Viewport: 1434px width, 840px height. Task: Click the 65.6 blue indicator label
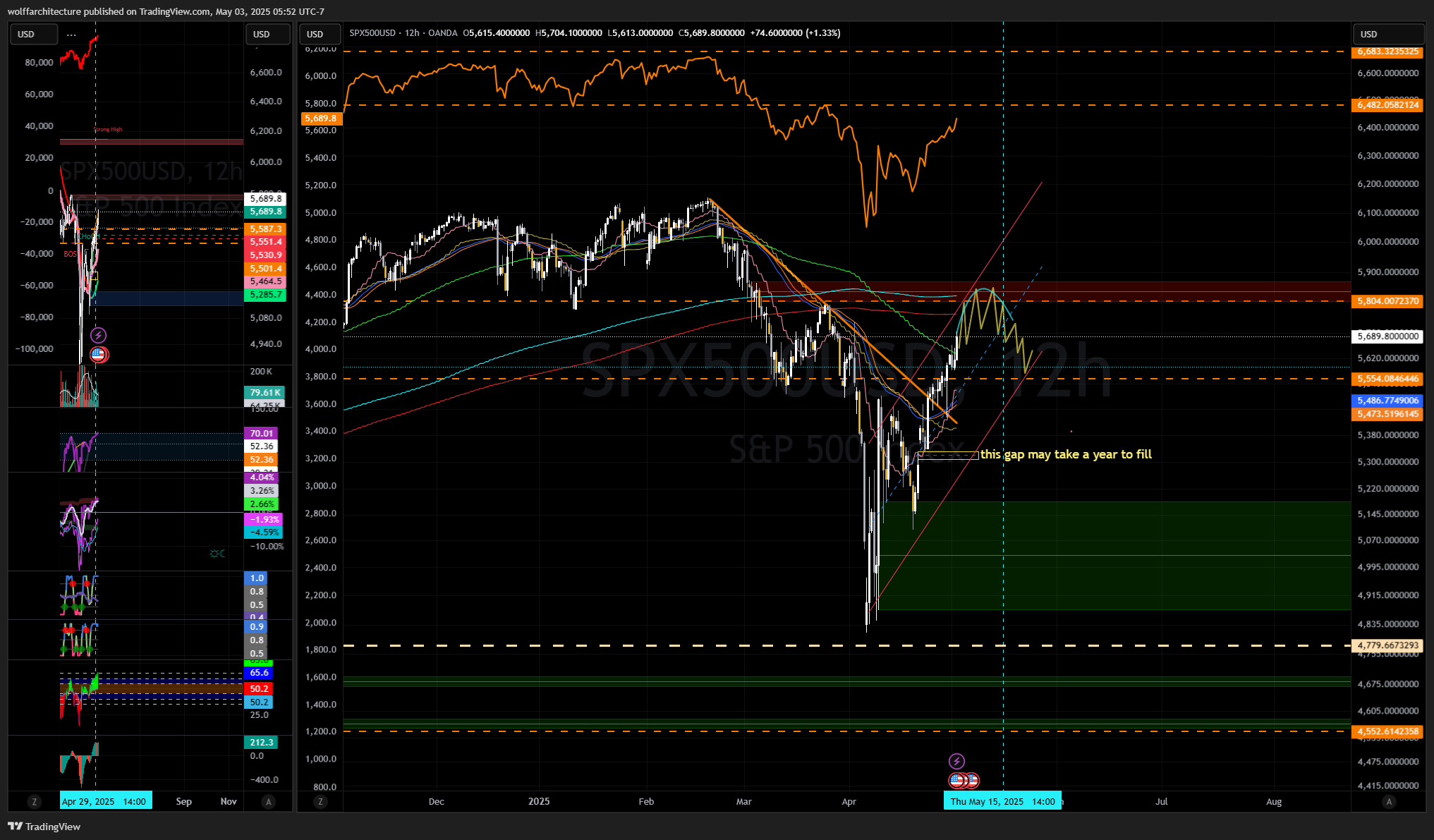tap(259, 673)
